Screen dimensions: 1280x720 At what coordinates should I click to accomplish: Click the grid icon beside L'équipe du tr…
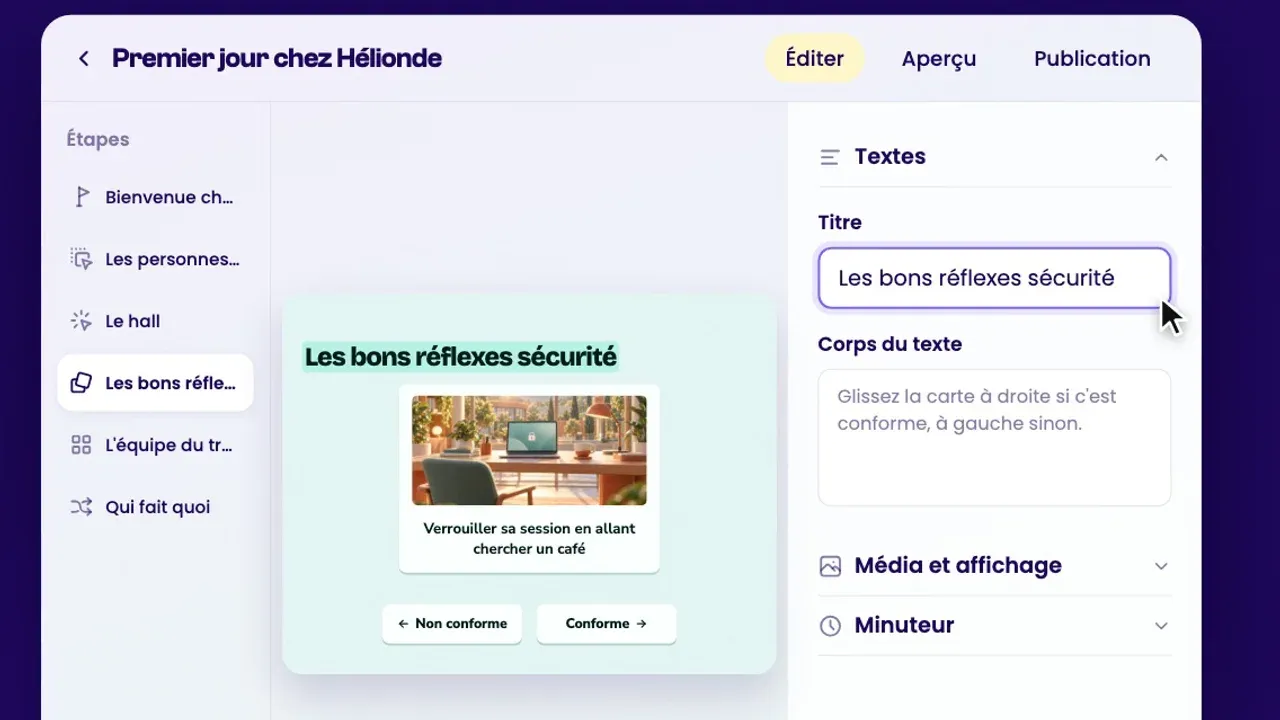(x=81, y=445)
